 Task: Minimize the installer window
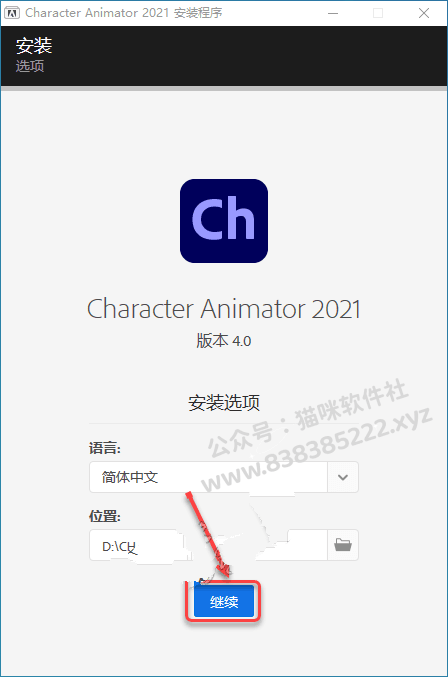click(x=333, y=13)
